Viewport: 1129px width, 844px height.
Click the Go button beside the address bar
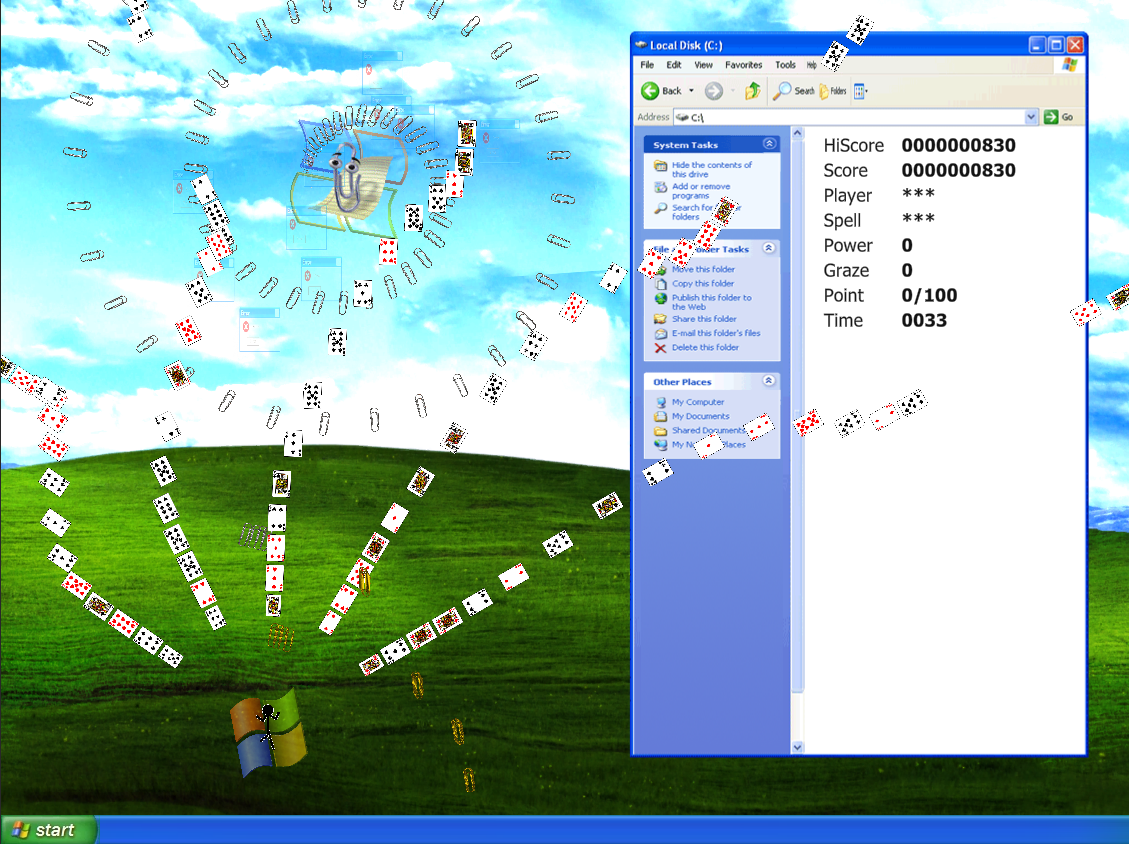1059,117
